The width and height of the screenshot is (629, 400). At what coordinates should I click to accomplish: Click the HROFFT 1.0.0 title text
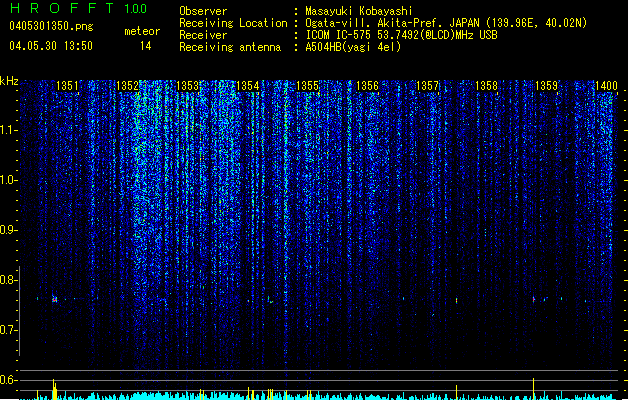click(x=79, y=8)
